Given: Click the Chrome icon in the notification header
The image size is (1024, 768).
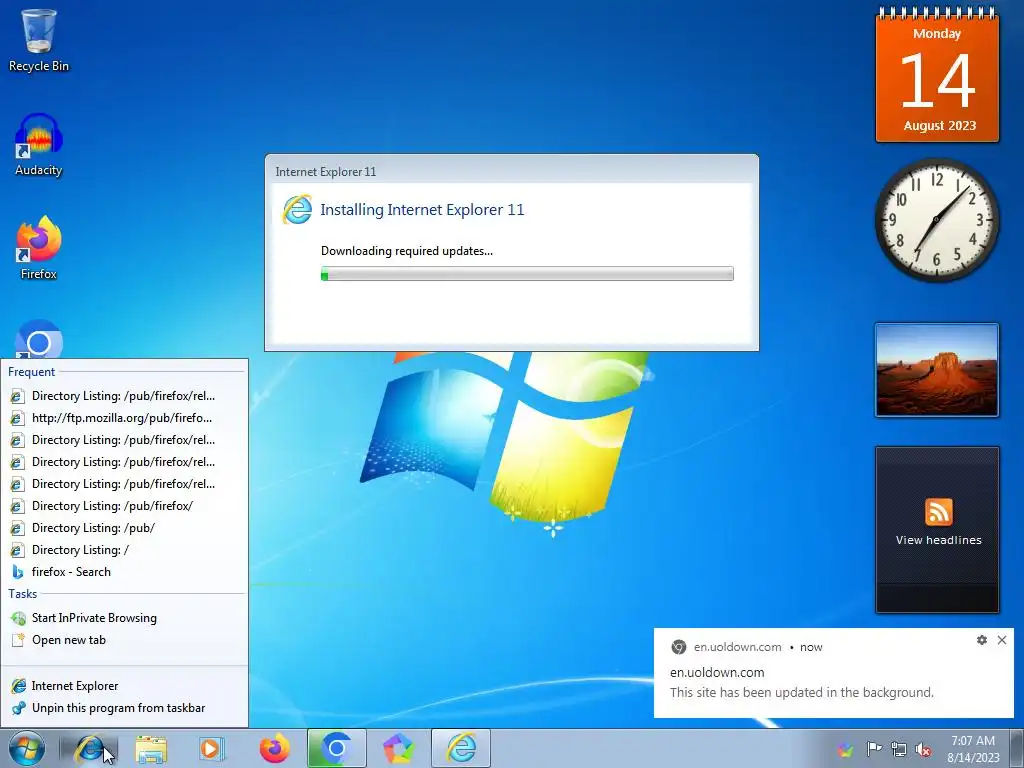Looking at the screenshot, I should 679,647.
